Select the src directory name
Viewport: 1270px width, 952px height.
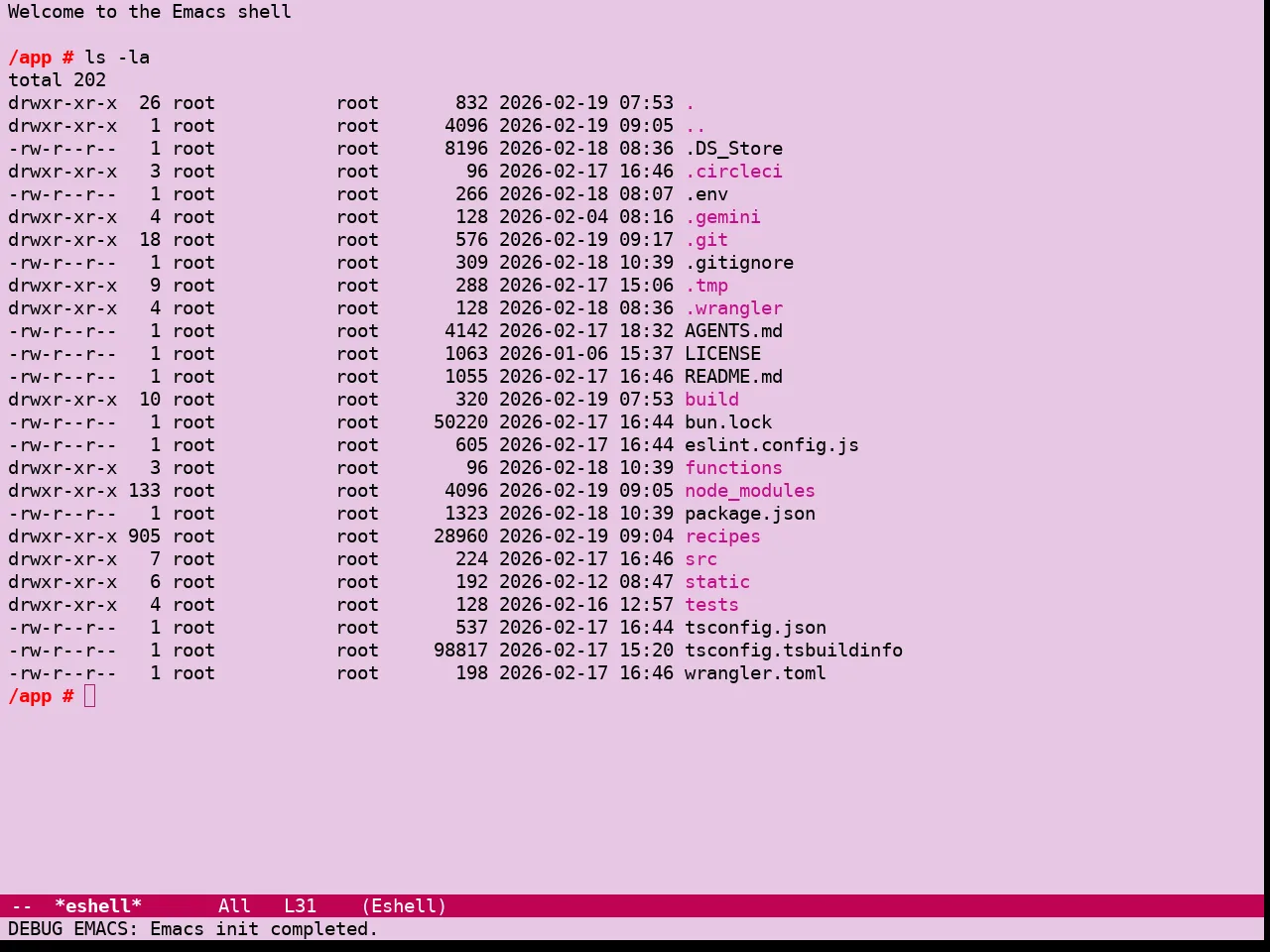(700, 559)
